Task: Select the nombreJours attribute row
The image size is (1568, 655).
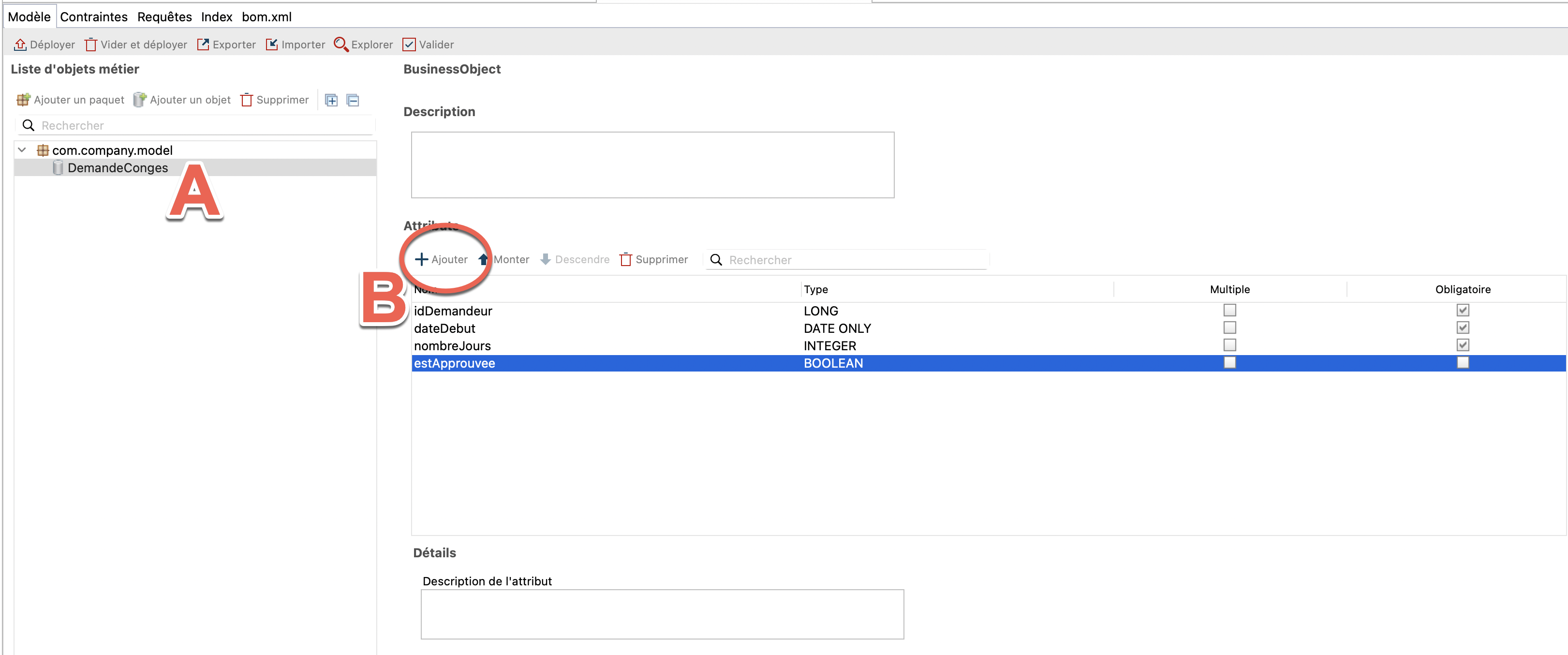Action: coord(989,346)
